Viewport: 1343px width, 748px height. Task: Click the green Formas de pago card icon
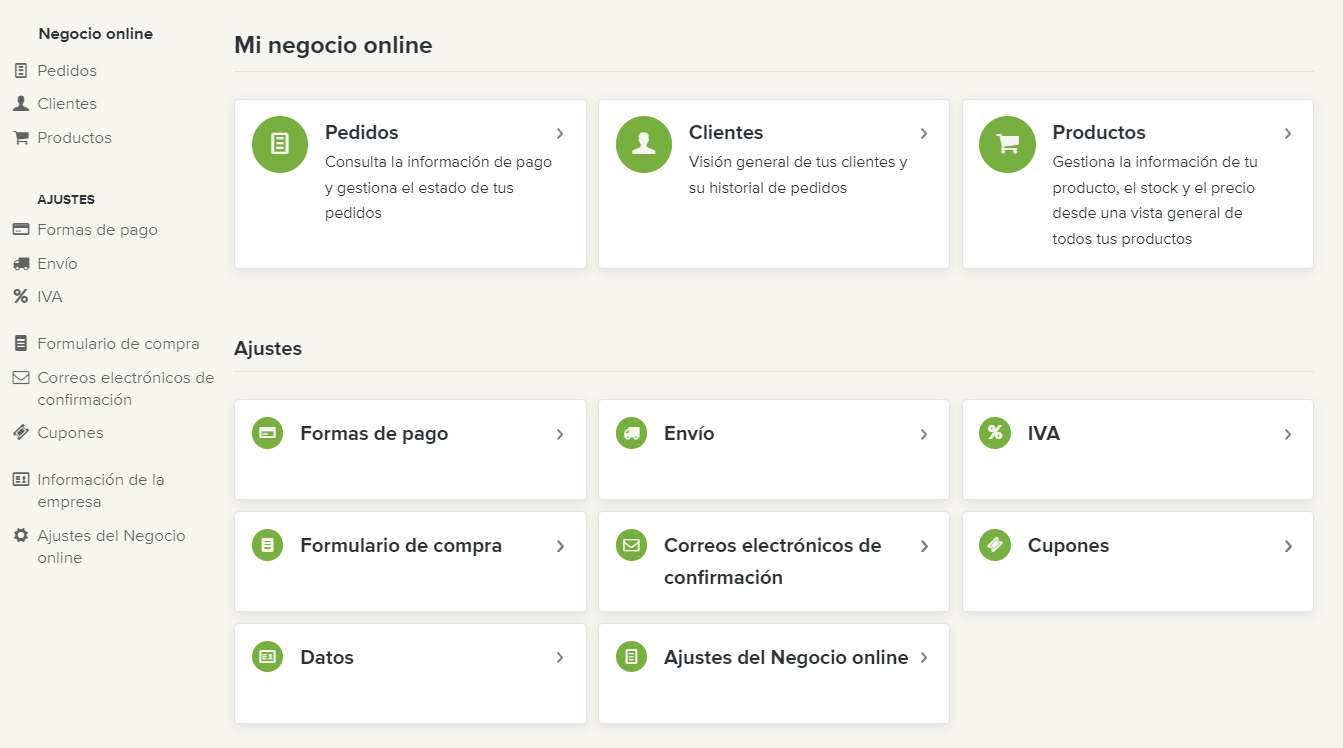[x=267, y=433]
